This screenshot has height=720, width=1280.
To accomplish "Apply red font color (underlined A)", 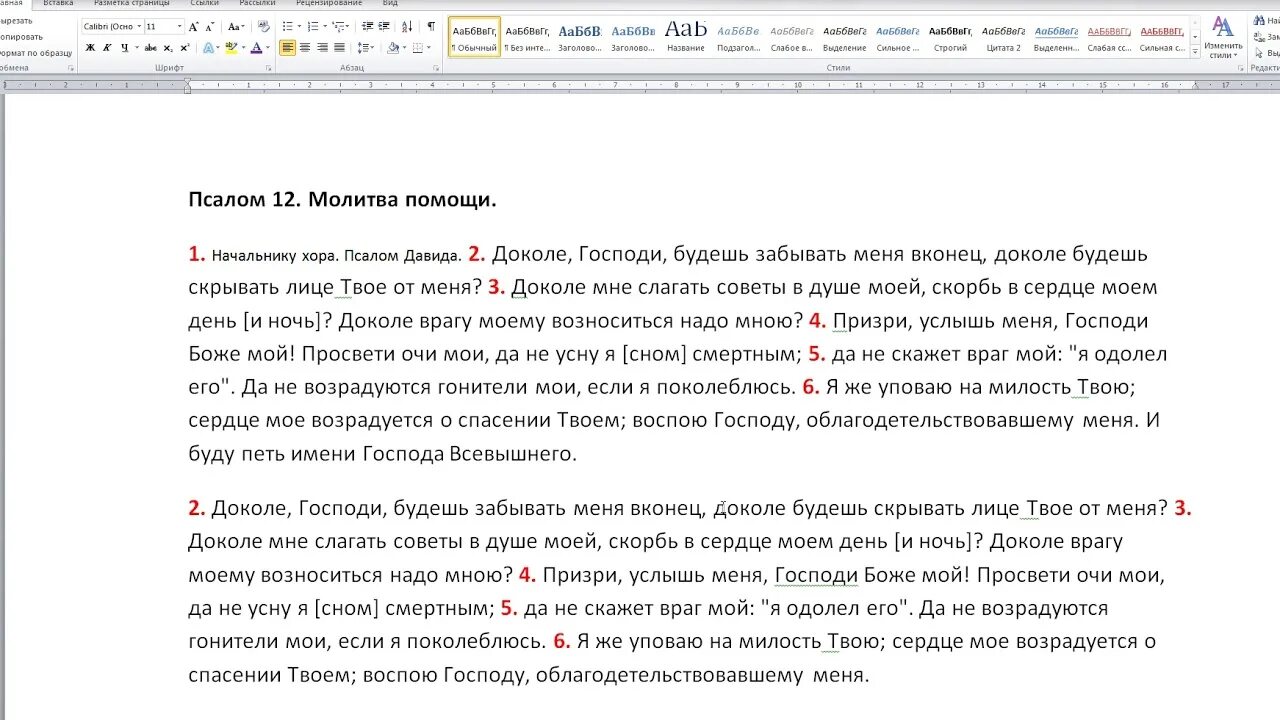I will click(256, 47).
